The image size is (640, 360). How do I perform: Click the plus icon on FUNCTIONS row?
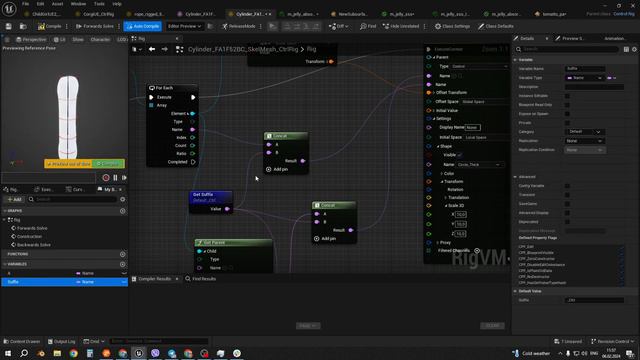[122, 254]
